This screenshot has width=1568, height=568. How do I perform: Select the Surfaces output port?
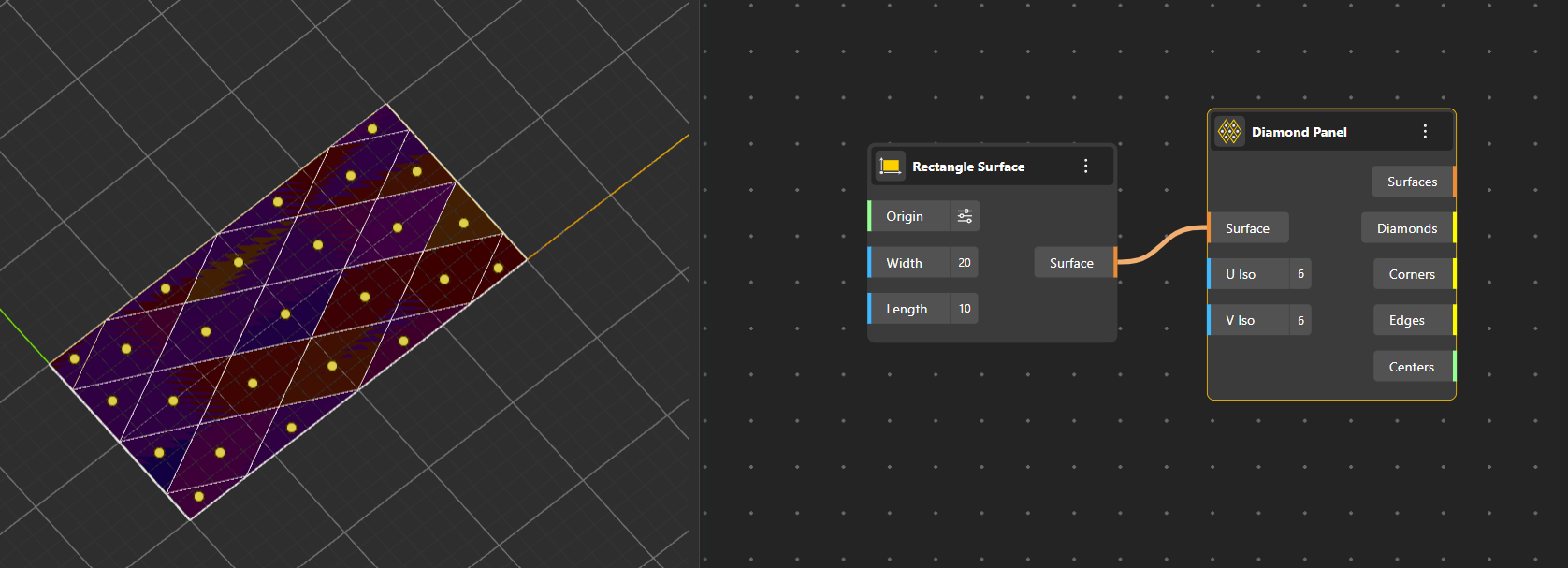1414,182
